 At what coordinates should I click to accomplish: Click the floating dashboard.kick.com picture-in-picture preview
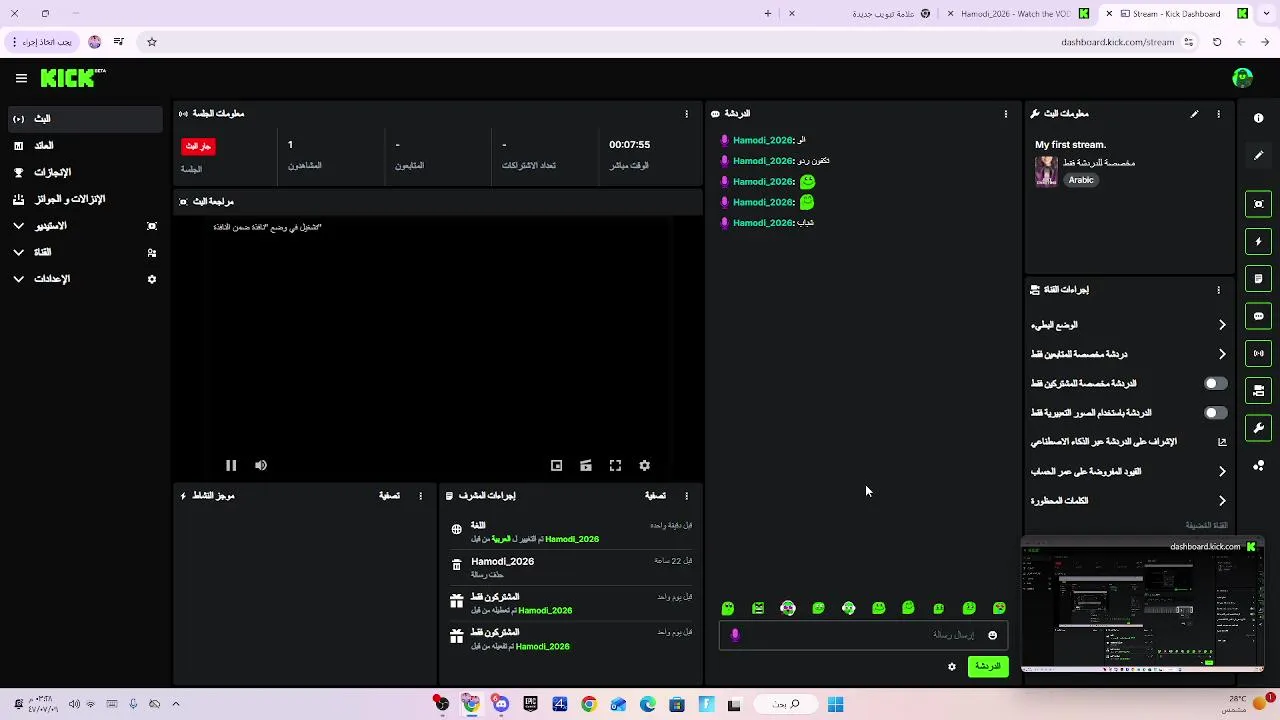point(1143,606)
